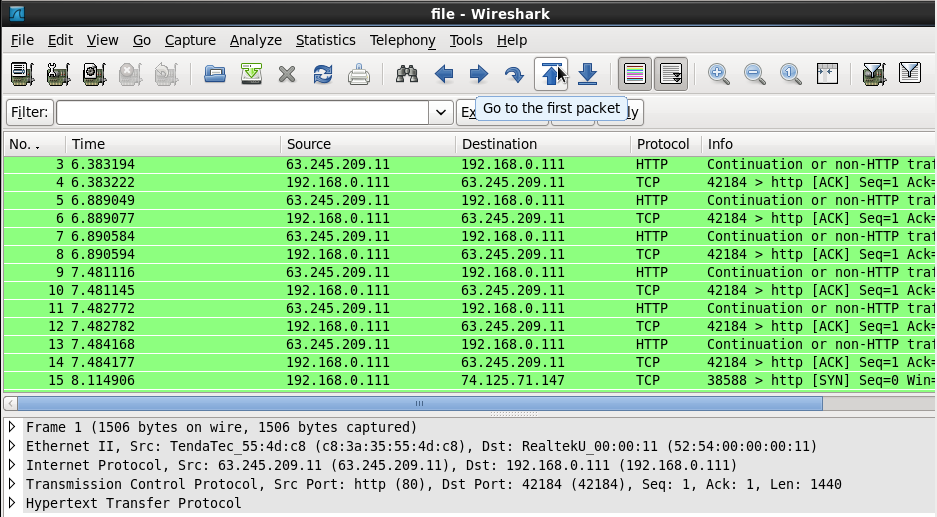Go to packet number icon

pyautogui.click(x=515, y=74)
